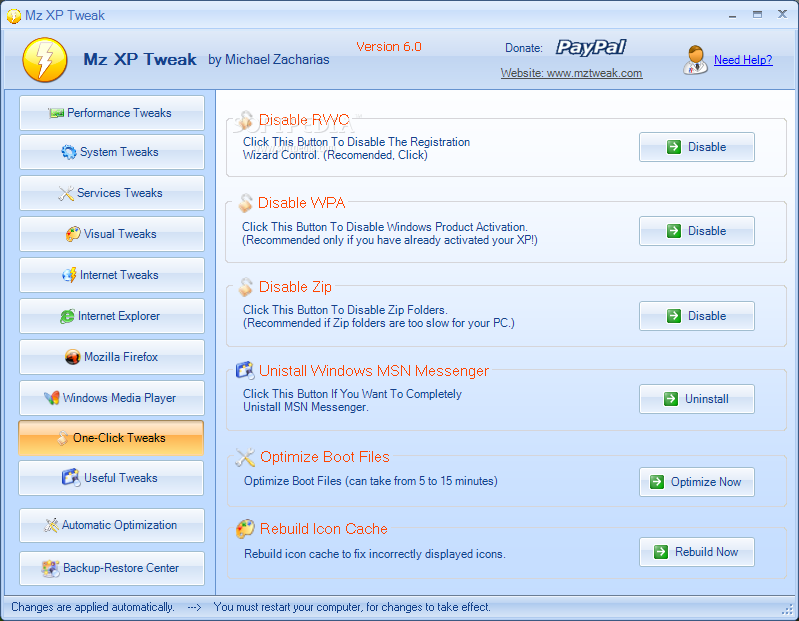The width and height of the screenshot is (799, 621).
Task: Open Internet Tweaks page
Action: [x=112, y=275]
